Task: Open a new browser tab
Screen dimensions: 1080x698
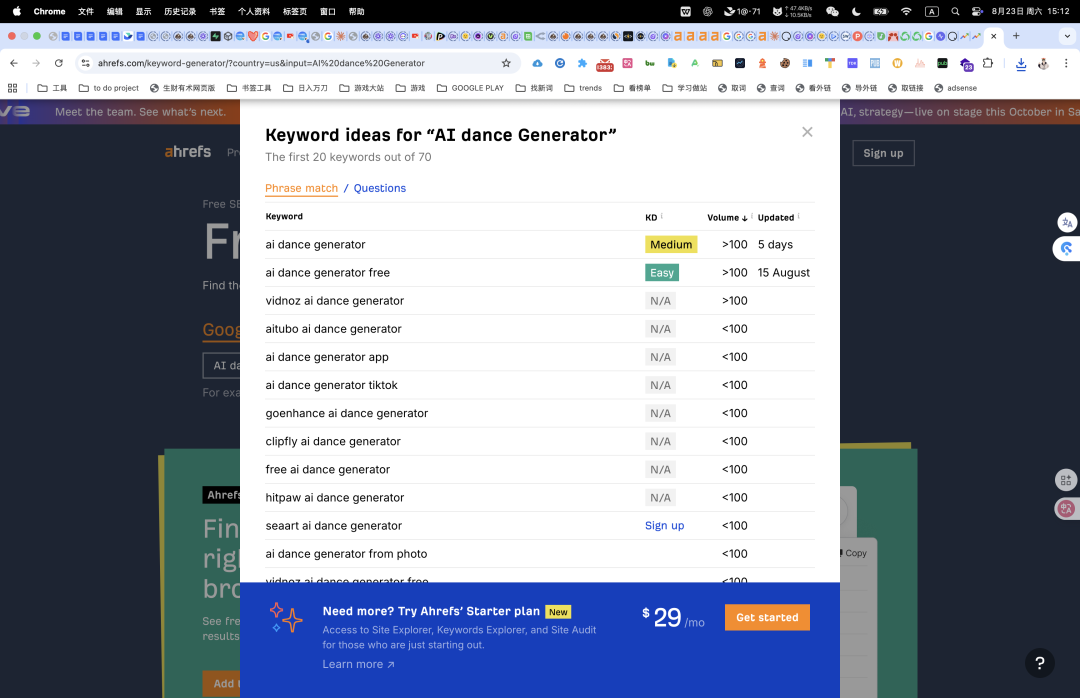Action: tap(1016, 36)
